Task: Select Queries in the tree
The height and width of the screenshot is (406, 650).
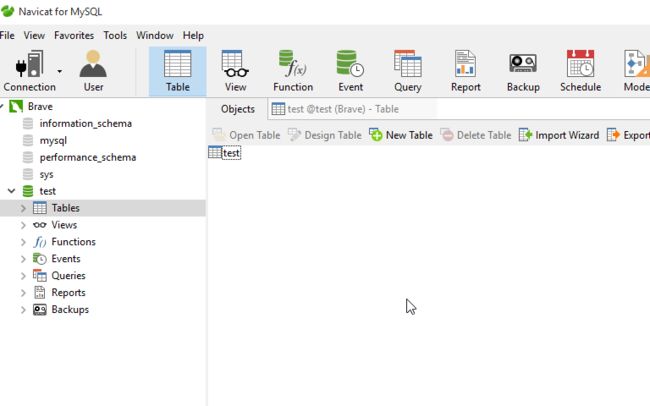Action: tap(68, 276)
